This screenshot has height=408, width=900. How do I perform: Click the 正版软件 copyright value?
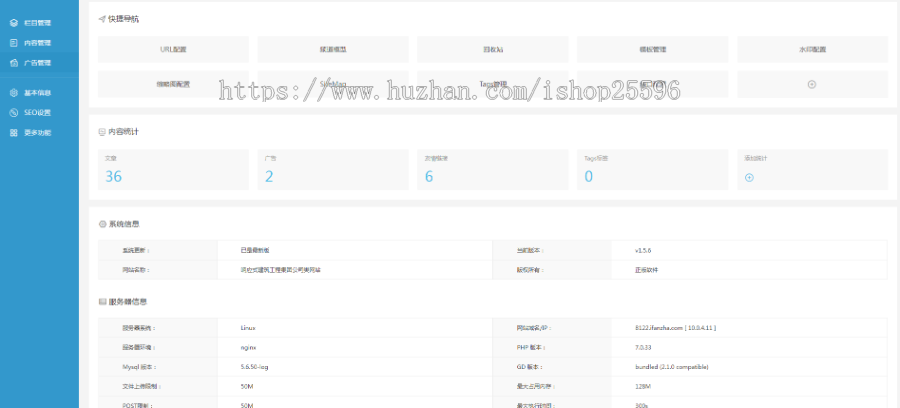(x=646, y=270)
